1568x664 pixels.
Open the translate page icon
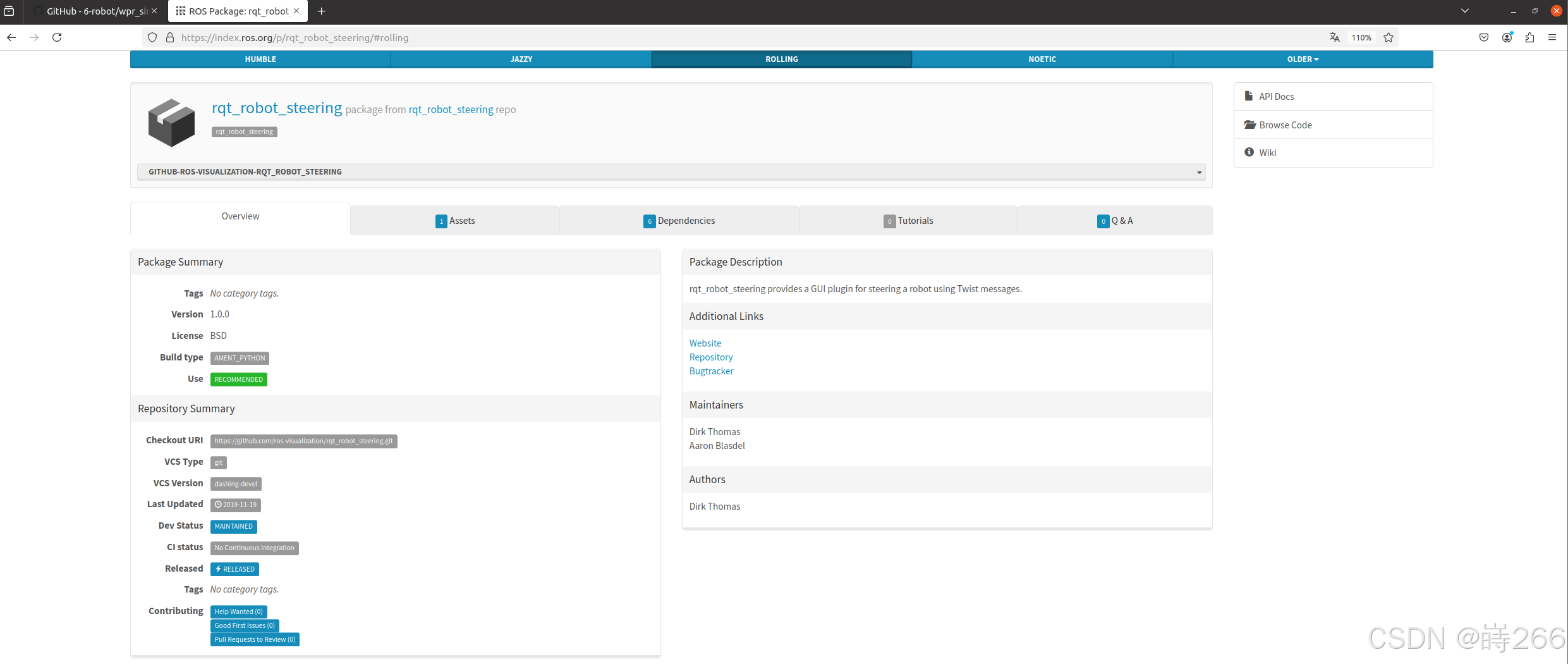[x=1334, y=37]
